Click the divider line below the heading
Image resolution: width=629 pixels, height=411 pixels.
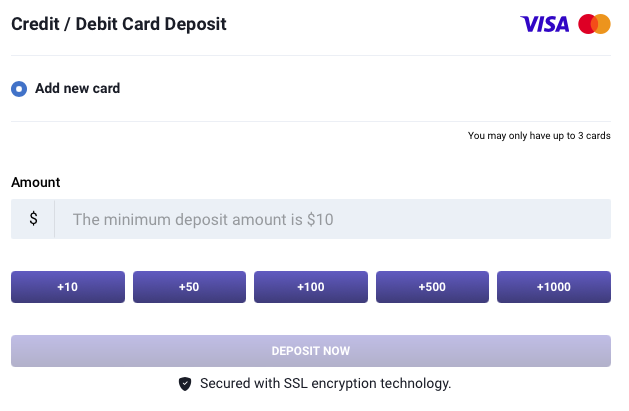(x=311, y=55)
